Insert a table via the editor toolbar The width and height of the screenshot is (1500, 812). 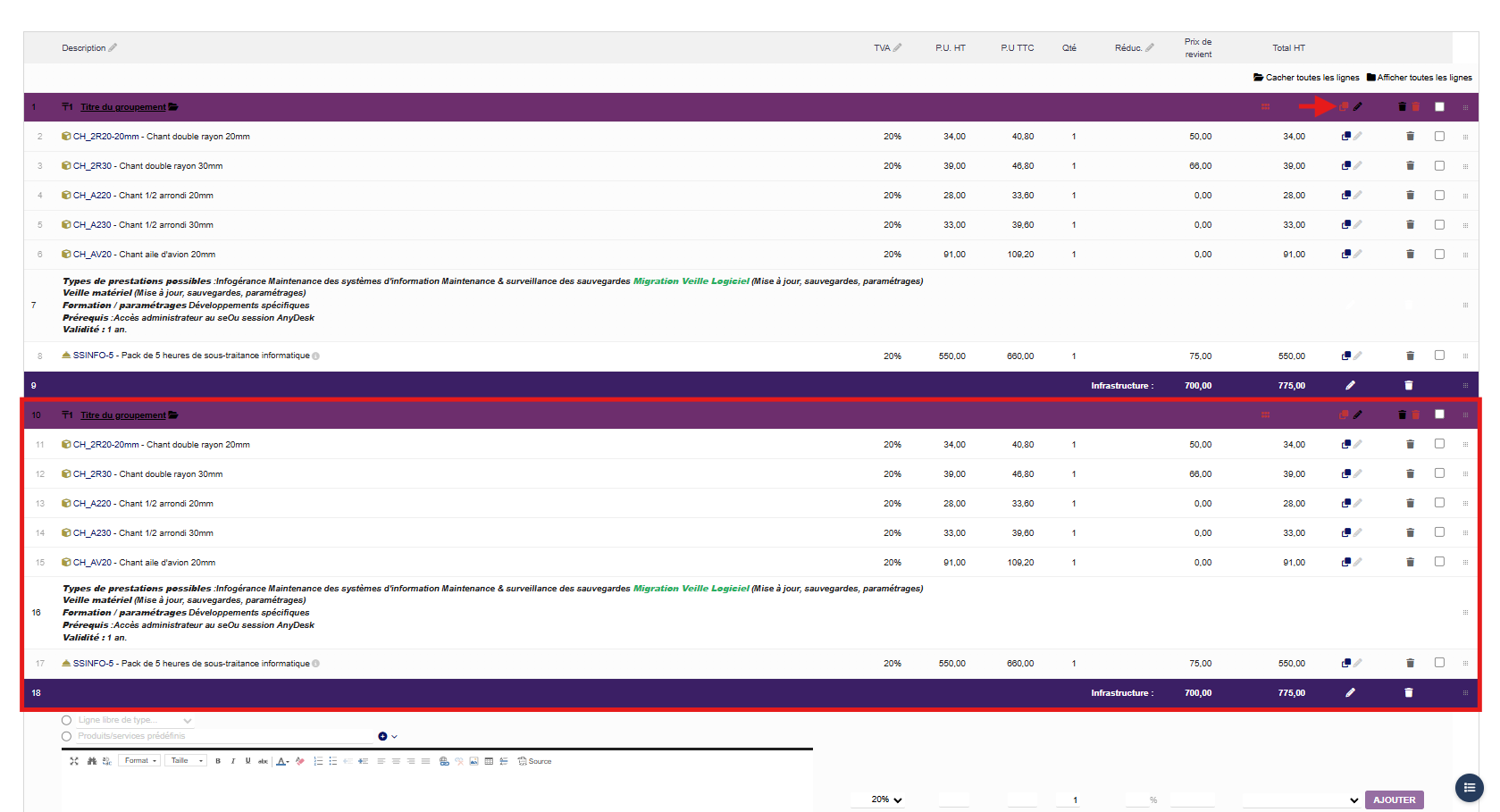(489, 761)
